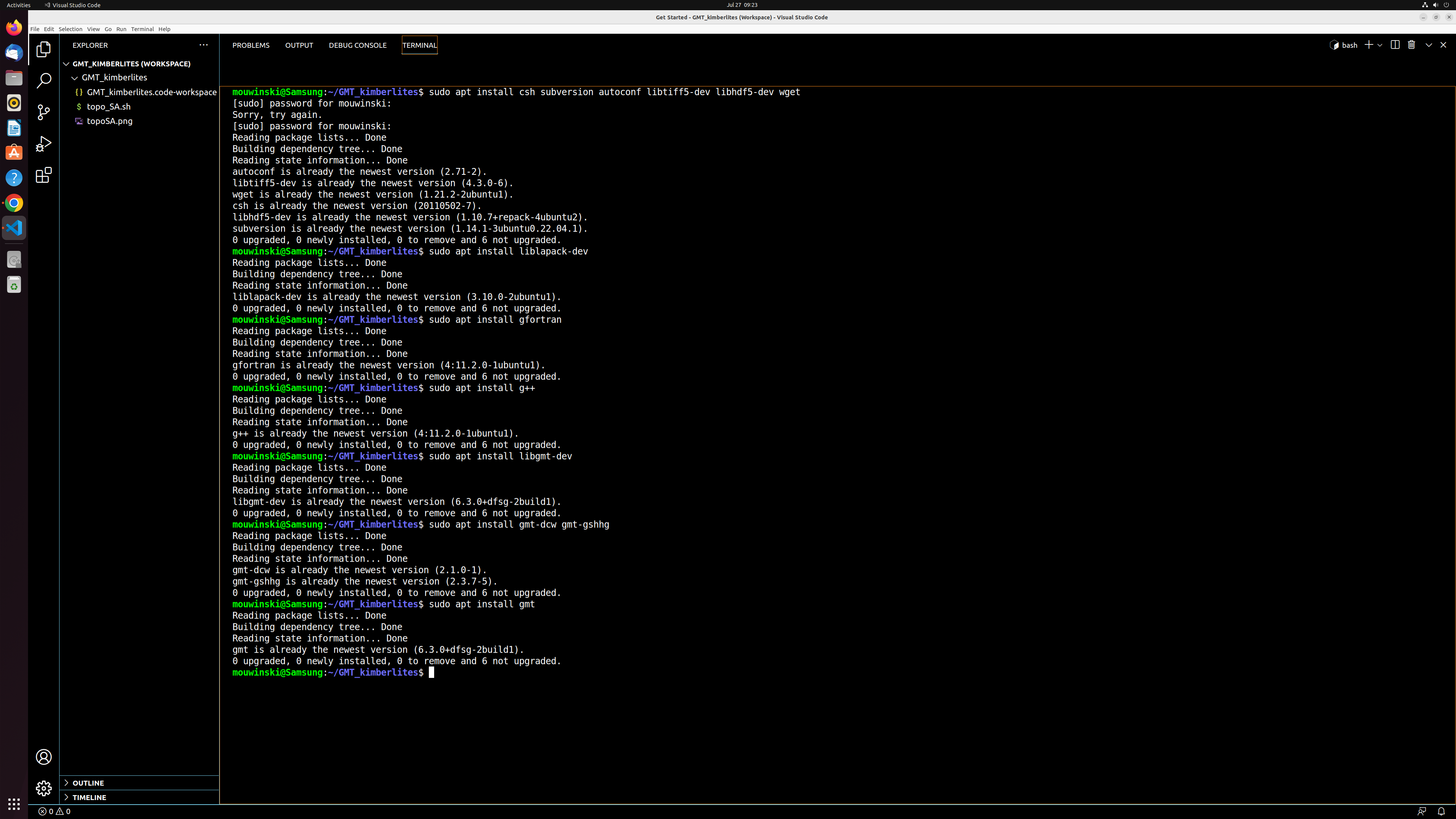Collapse the GMT_kimberlites folder

(75, 77)
